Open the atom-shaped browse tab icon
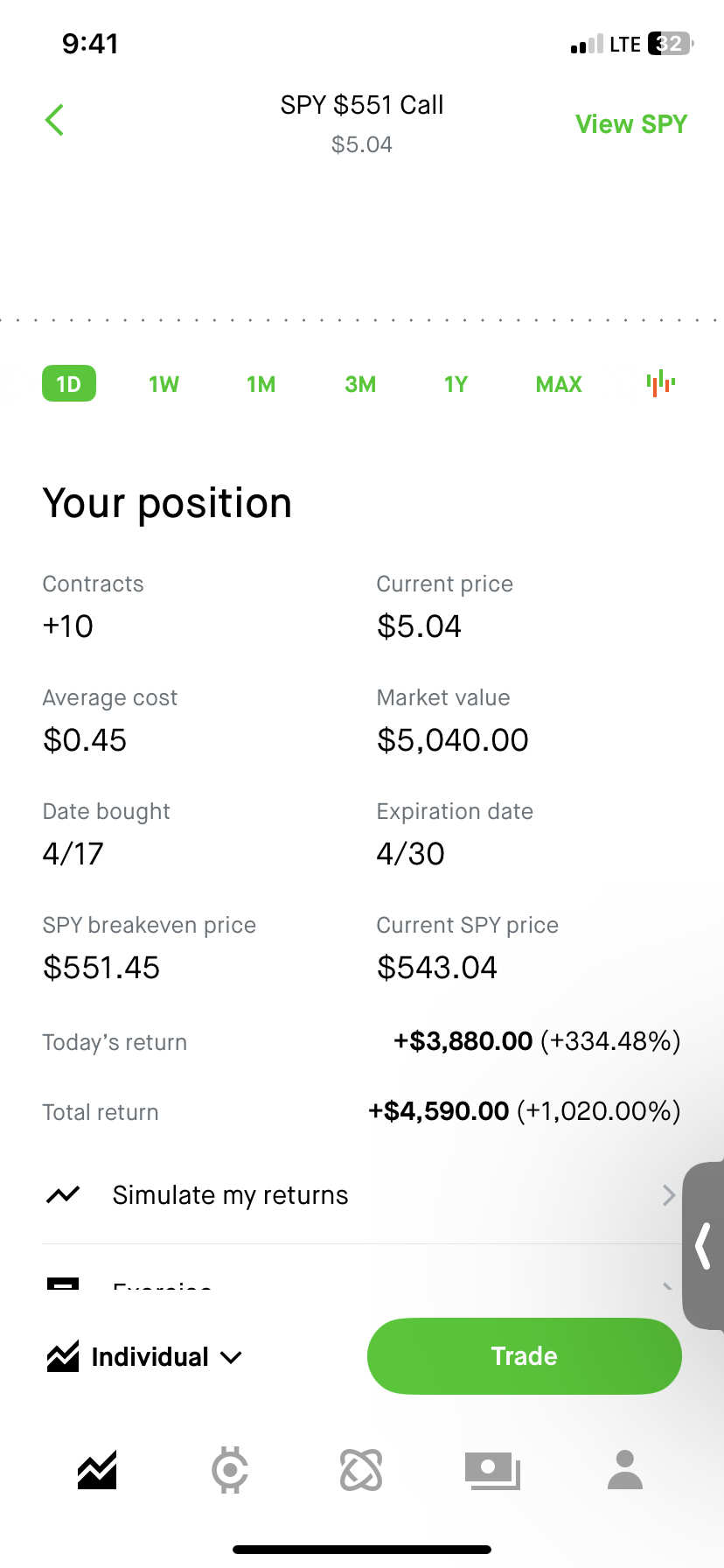Image resolution: width=724 pixels, height=1568 pixels. (x=361, y=1470)
